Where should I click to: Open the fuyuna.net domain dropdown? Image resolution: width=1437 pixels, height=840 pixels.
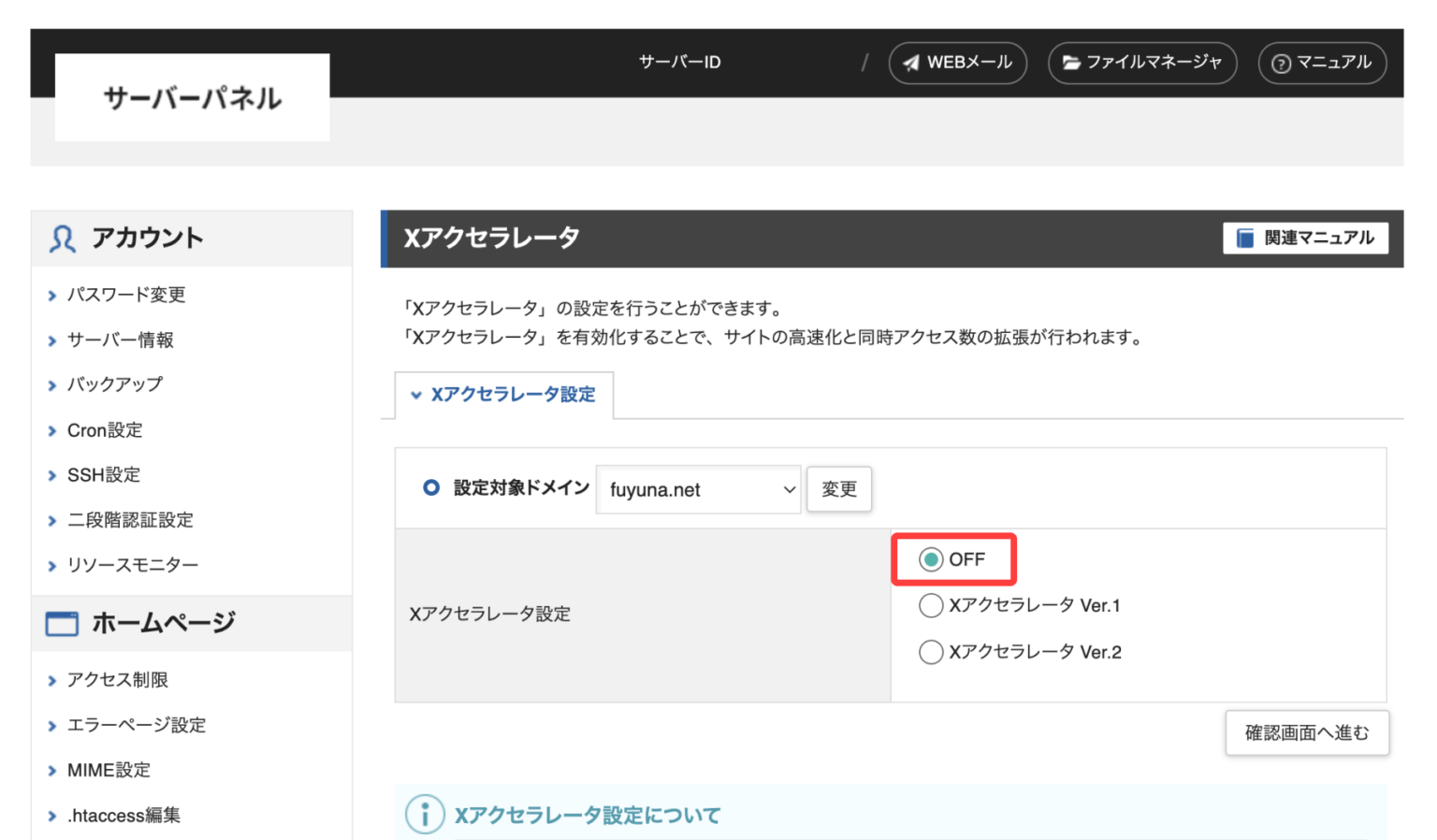(x=698, y=489)
